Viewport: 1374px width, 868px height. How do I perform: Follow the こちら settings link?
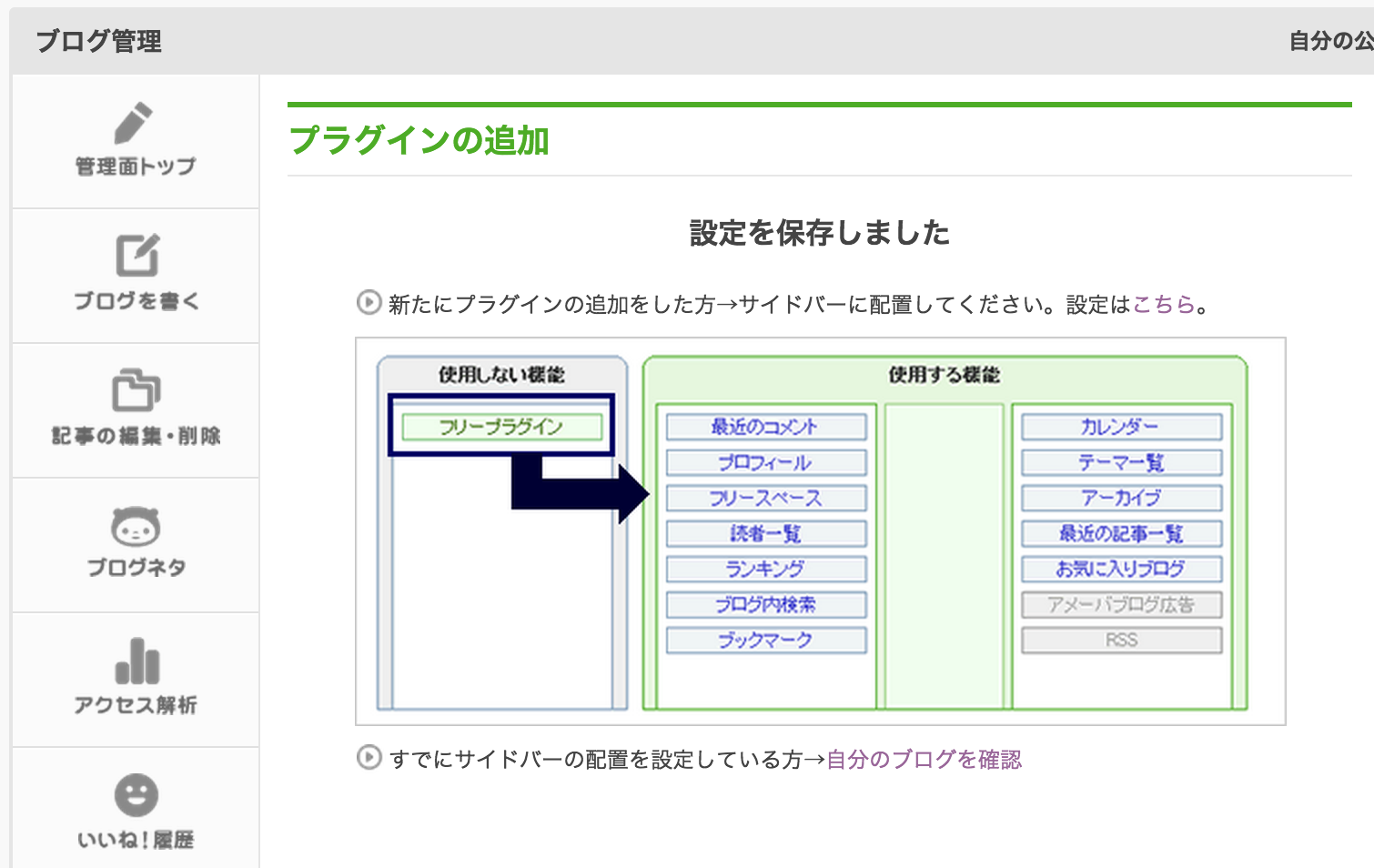tap(1163, 305)
